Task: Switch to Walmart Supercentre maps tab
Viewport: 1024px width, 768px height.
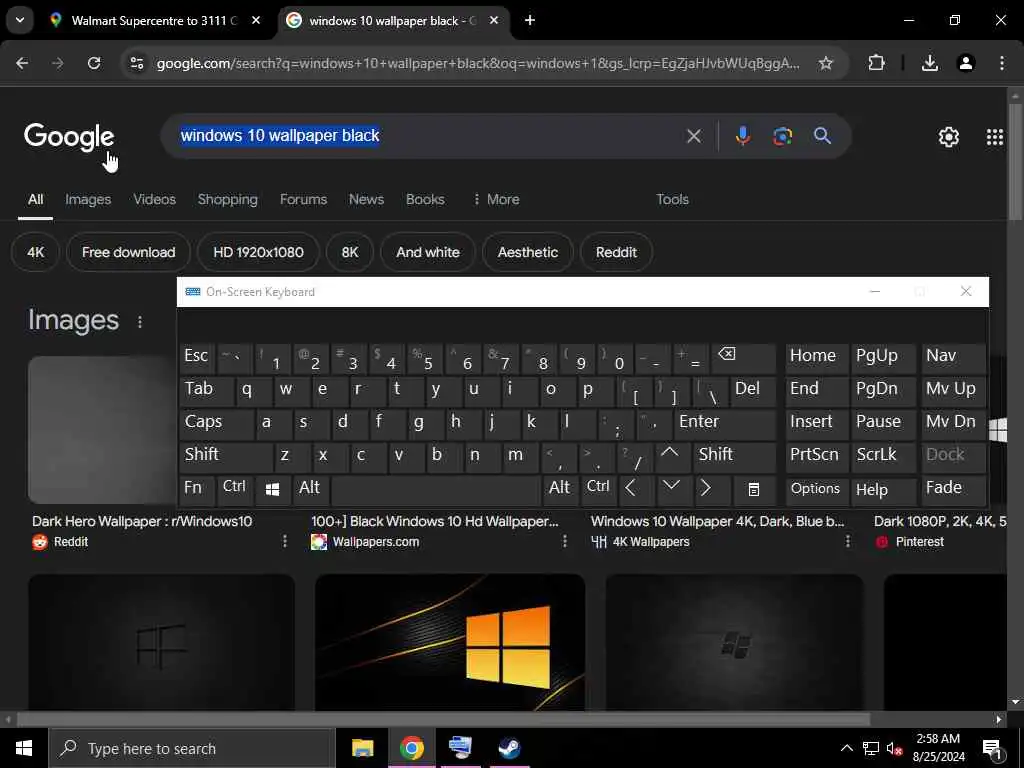Action: [155, 20]
